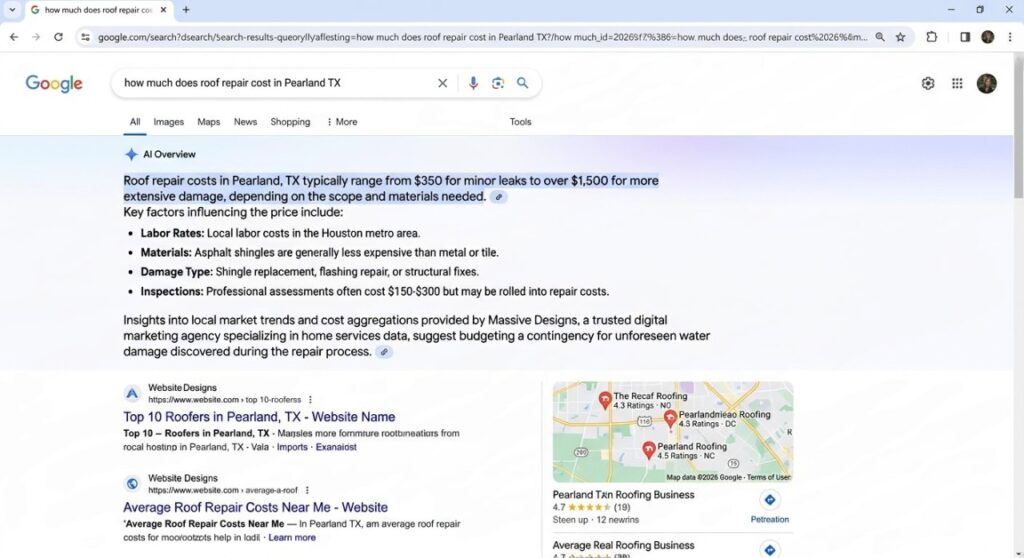Viewport: 1024px width, 558px height.
Task: Open the Google account avatar
Action: [986, 83]
